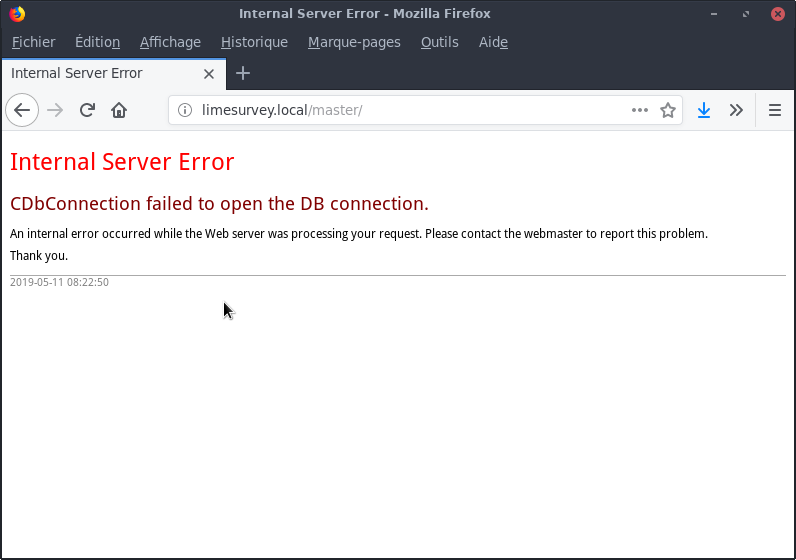Open the Édition menu

point(97,42)
